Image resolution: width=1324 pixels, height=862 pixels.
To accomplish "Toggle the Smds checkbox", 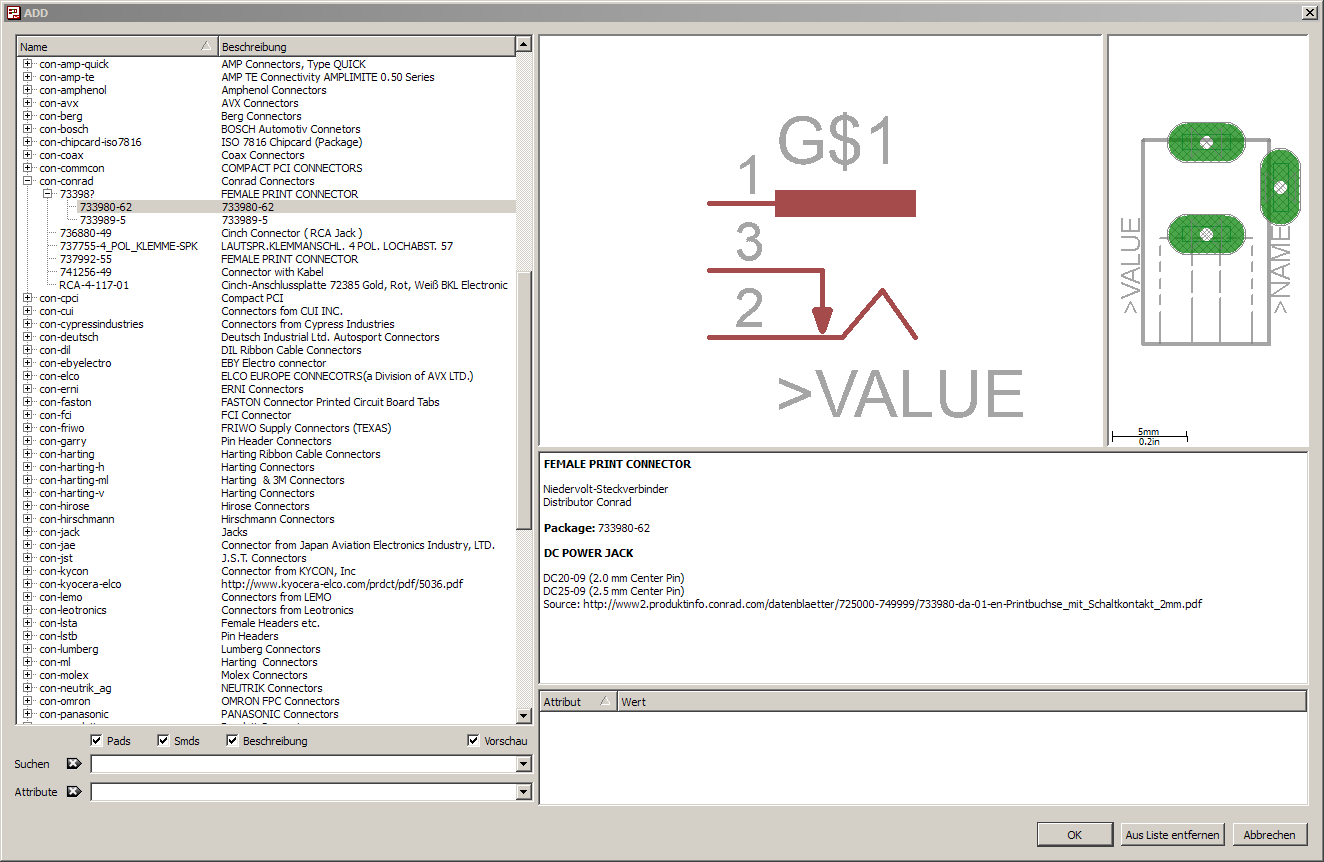I will [164, 741].
